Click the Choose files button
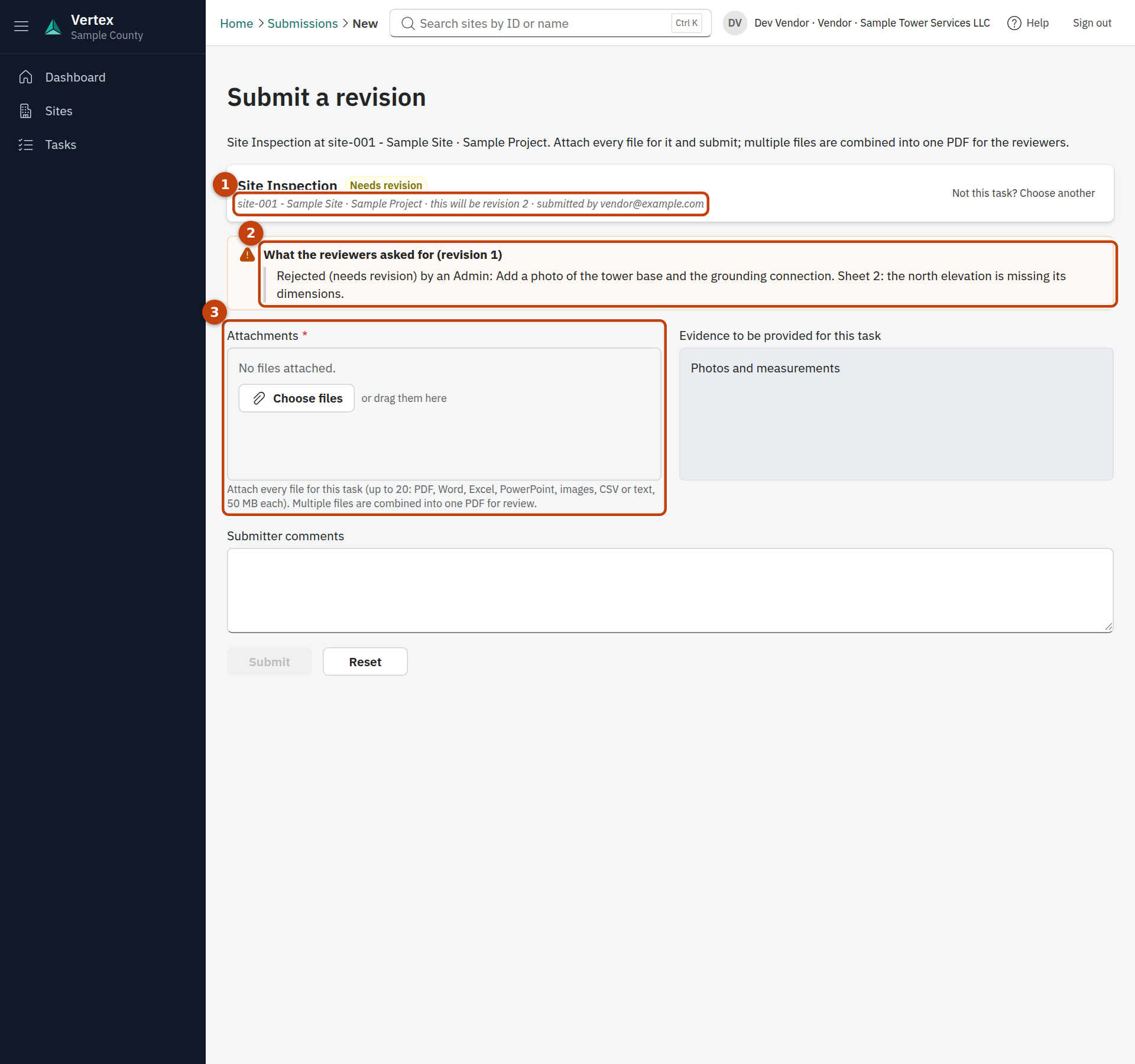Image resolution: width=1135 pixels, height=1064 pixels. point(296,398)
